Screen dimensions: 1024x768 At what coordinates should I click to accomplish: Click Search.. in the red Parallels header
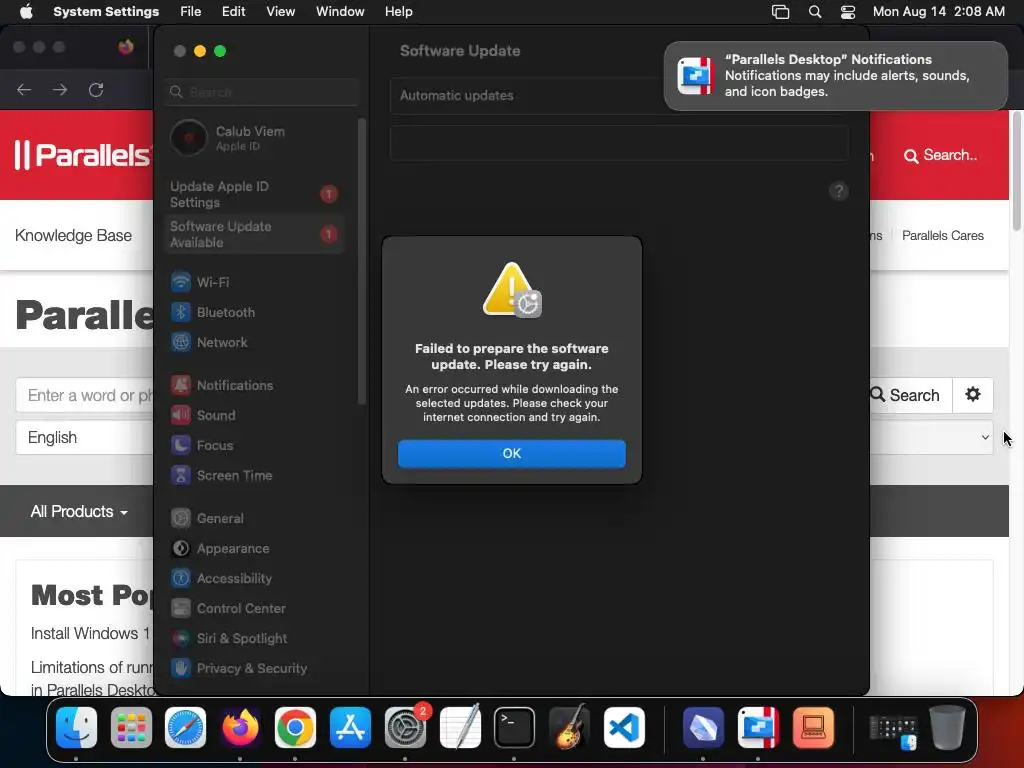click(x=940, y=155)
